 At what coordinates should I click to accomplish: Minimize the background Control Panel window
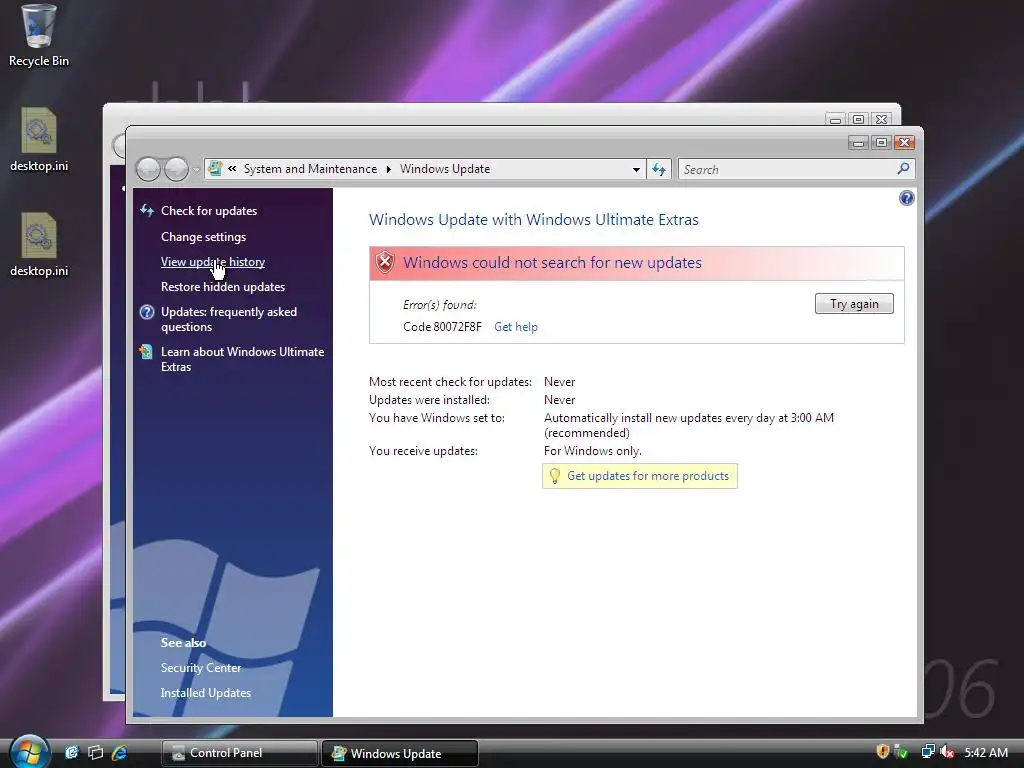tap(836, 119)
